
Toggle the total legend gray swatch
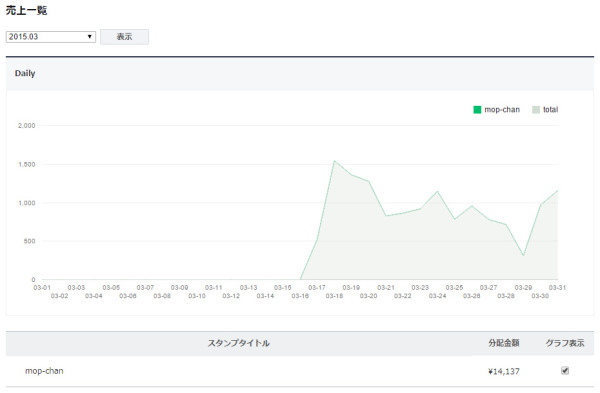click(536, 110)
